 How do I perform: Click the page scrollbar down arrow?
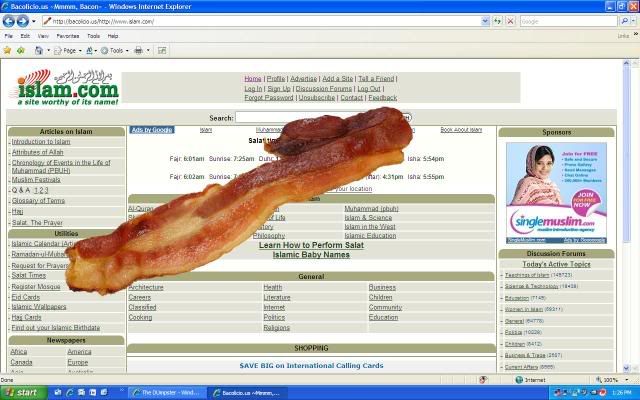click(627, 368)
